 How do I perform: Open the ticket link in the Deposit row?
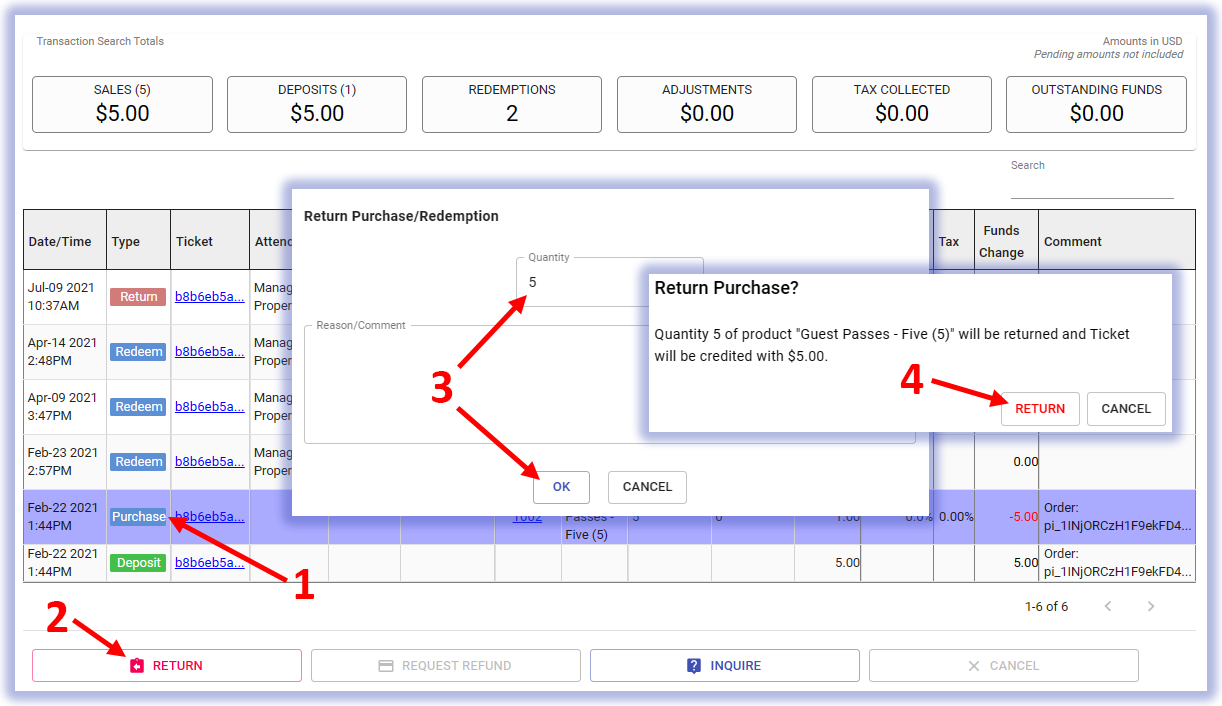pyautogui.click(x=210, y=563)
